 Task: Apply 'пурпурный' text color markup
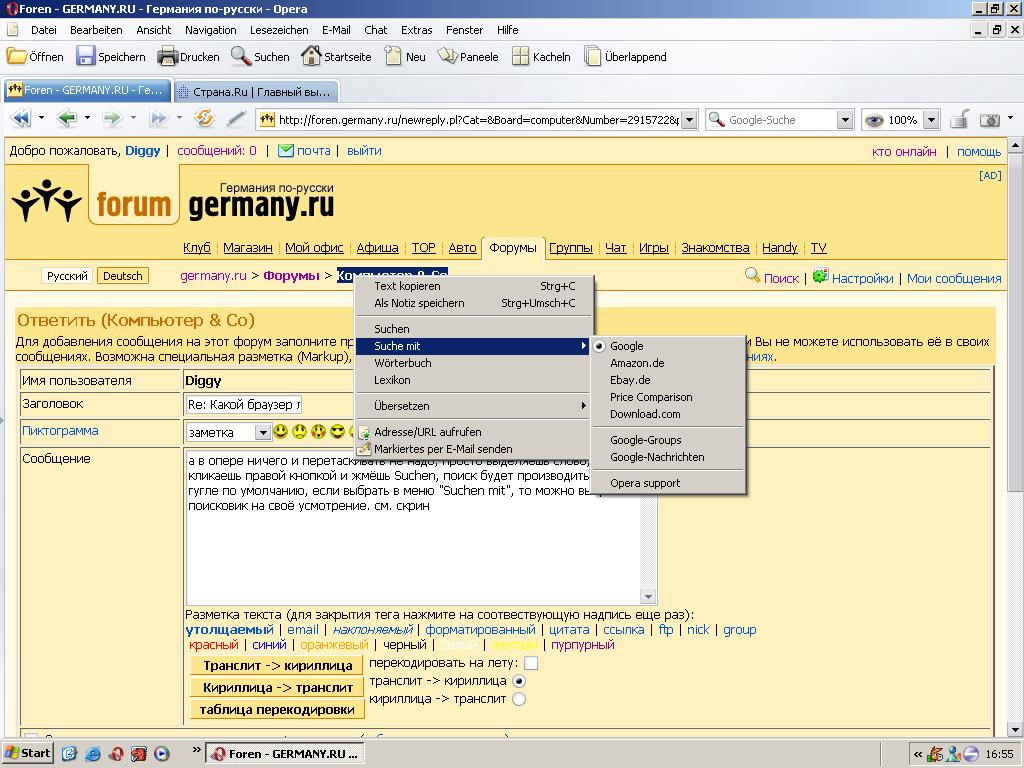[x=583, y=645]
